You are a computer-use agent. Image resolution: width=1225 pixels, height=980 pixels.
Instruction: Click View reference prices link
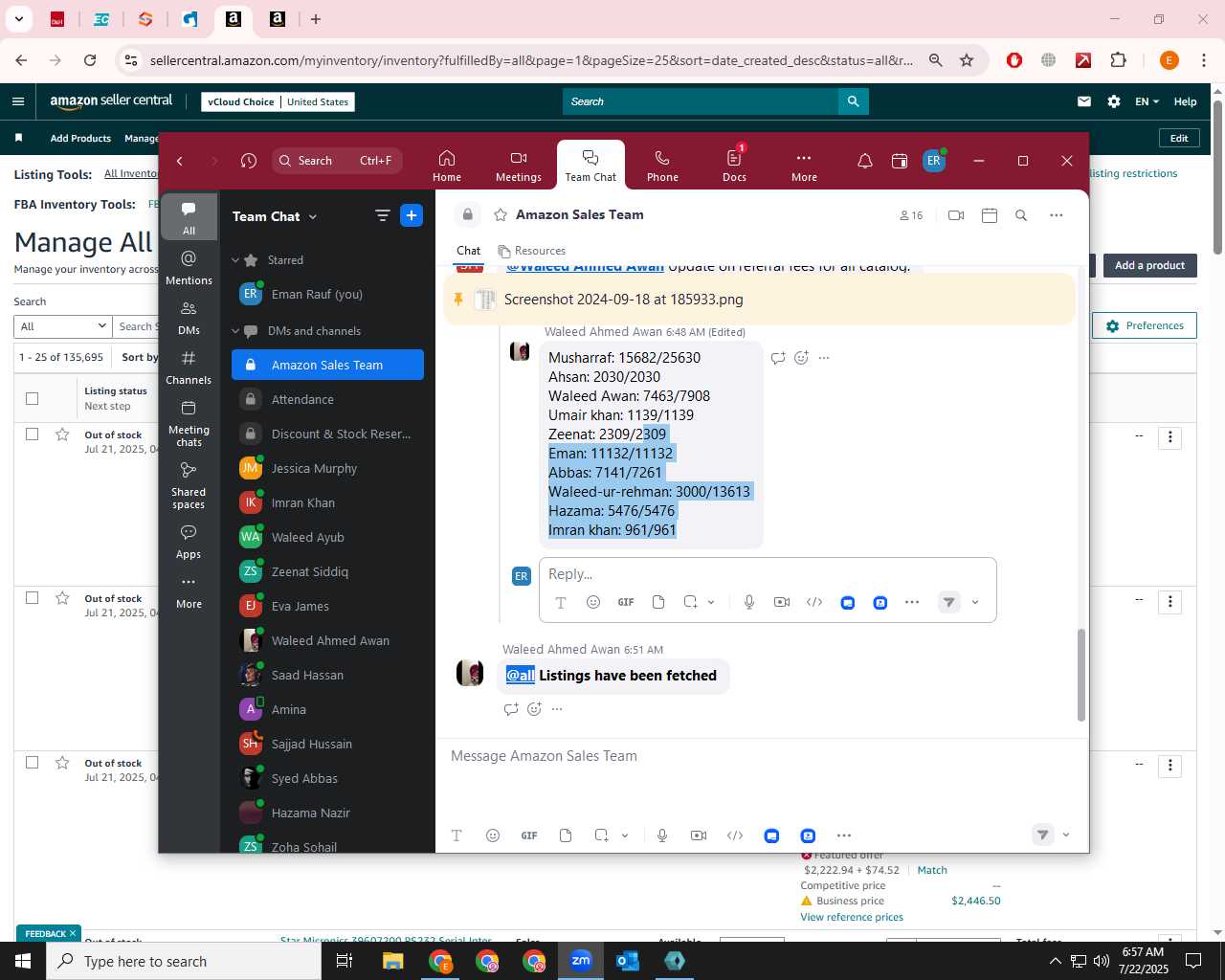(x=852, y=917)
